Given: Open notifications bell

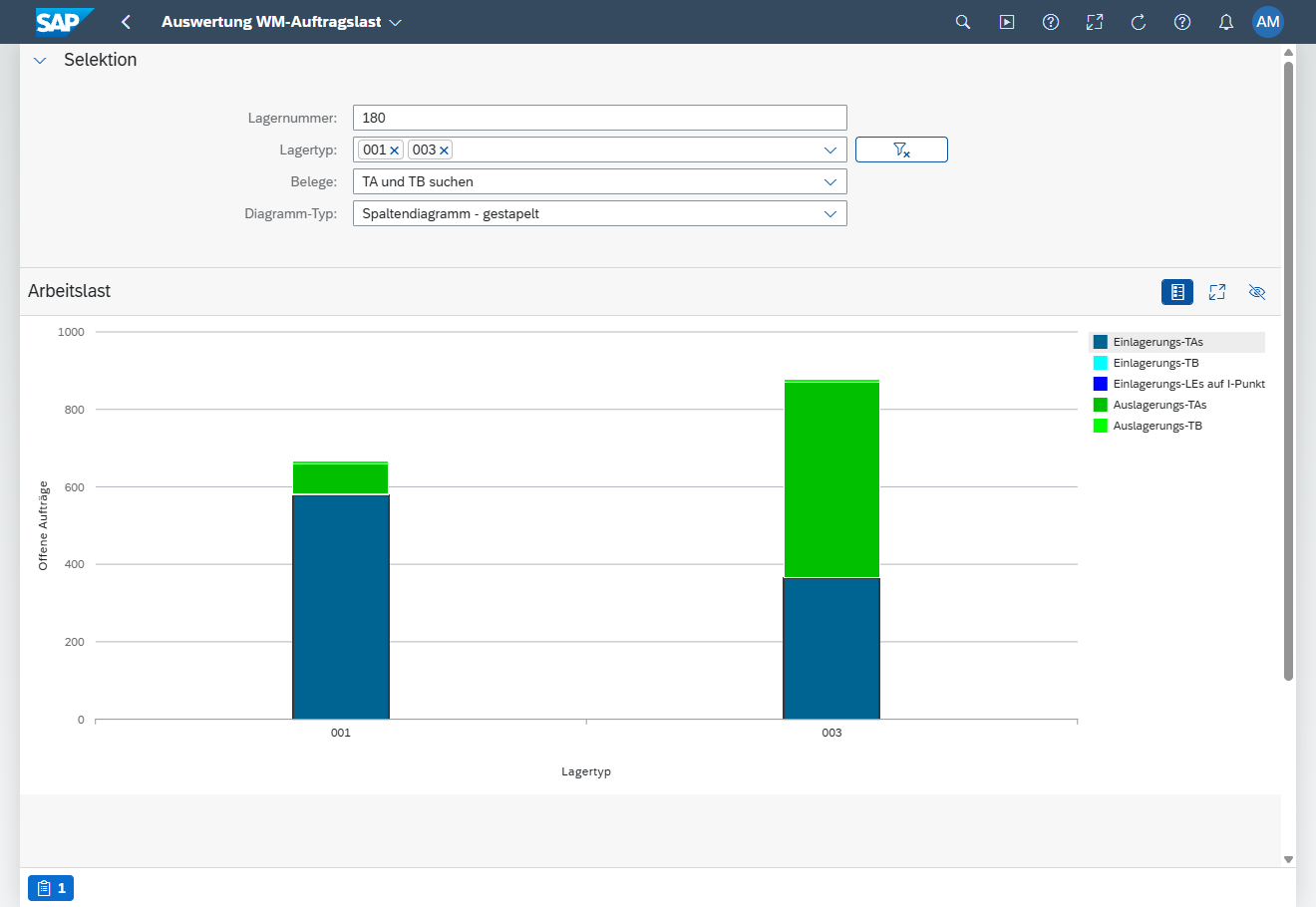Looking at the screenshot, I should click(x=1226, y=22).
